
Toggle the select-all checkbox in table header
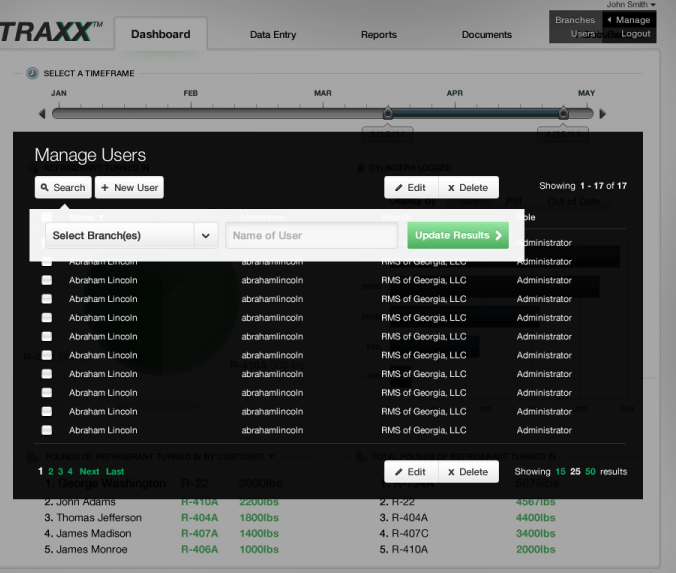tap(46, 216)
